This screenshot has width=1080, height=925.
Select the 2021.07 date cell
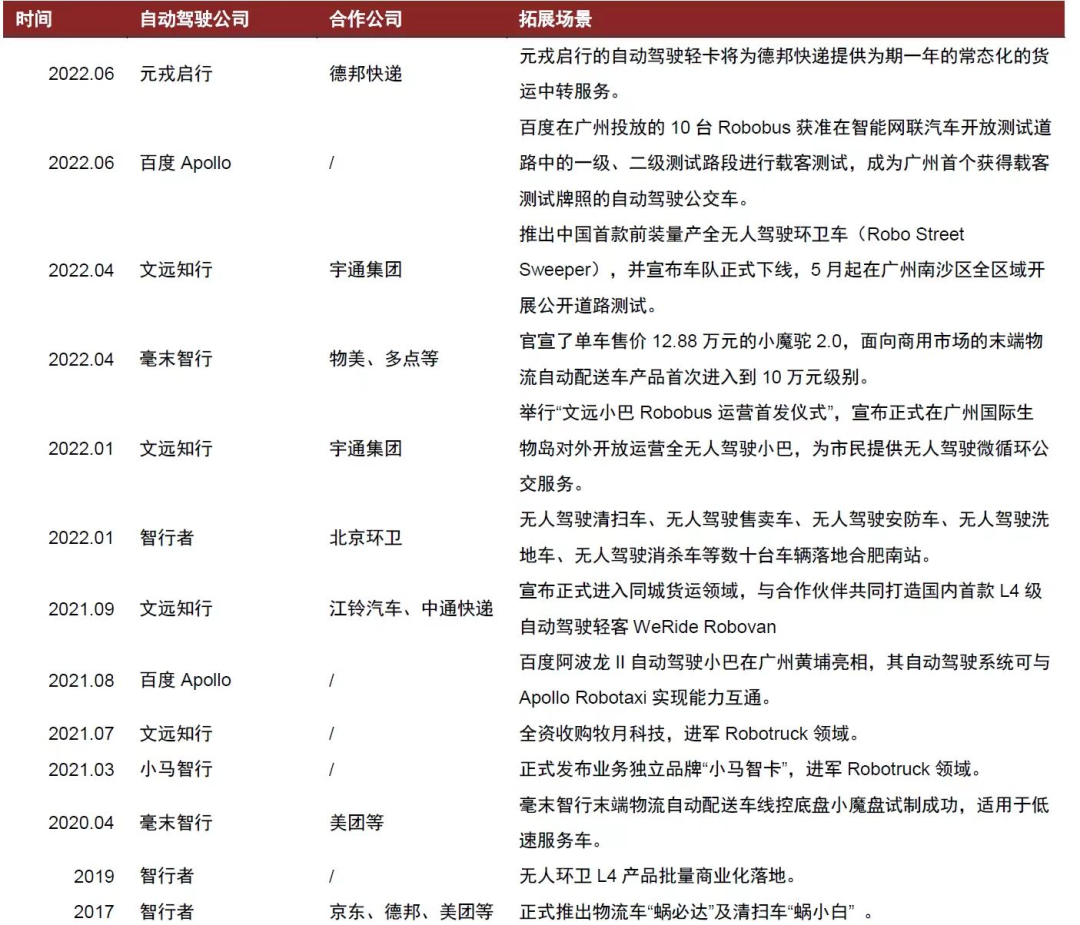[x=81, y=734]
